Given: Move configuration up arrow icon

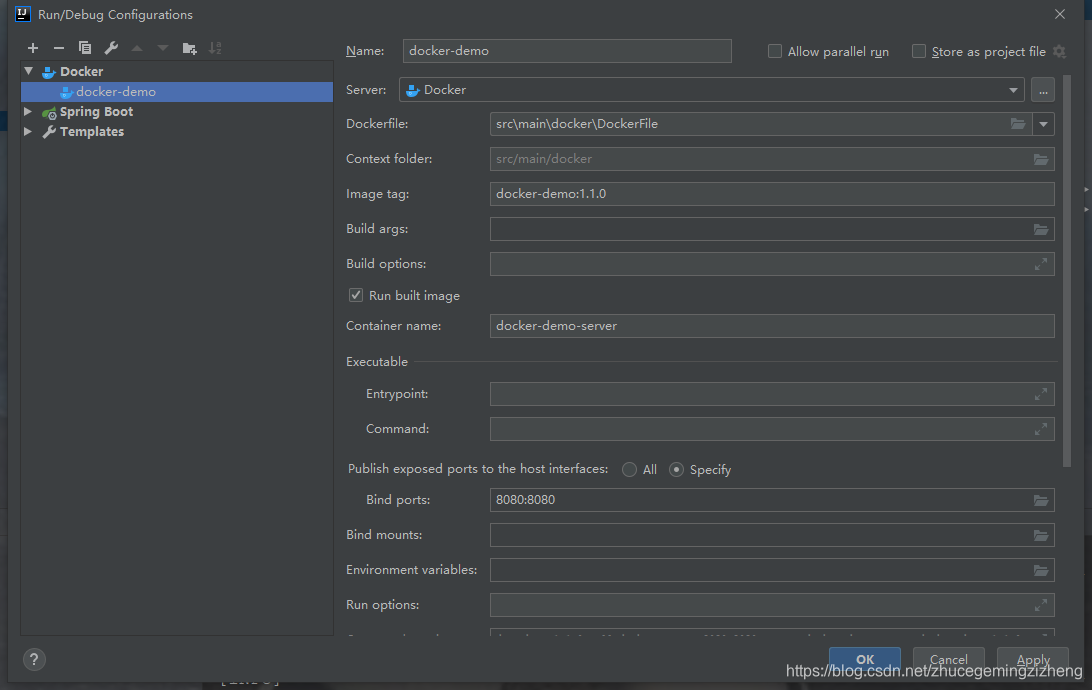Looking at the screenshot, I should tap(137, 48).
